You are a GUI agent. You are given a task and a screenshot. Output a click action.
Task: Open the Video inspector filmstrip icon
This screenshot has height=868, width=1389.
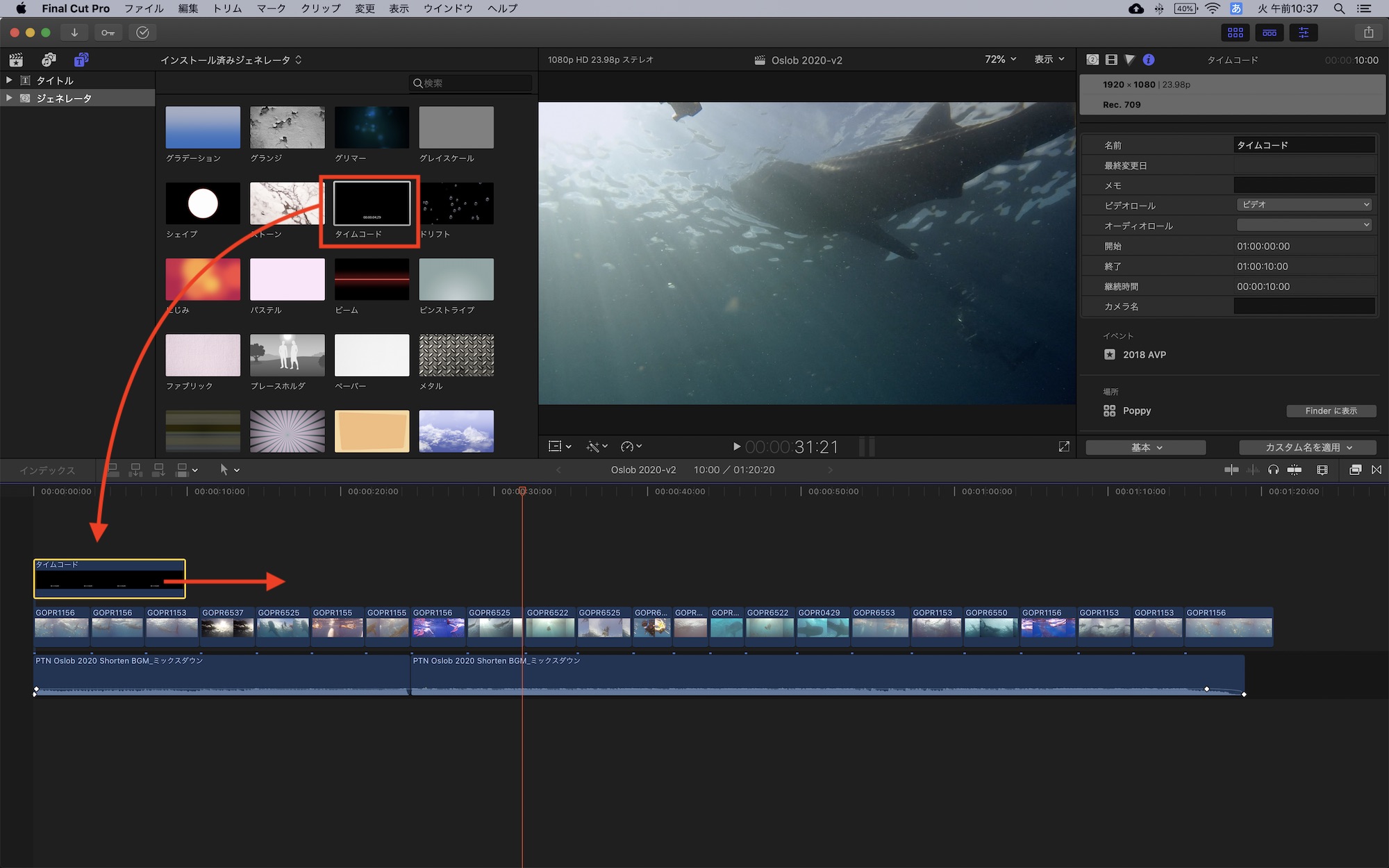pos(1111,60)
